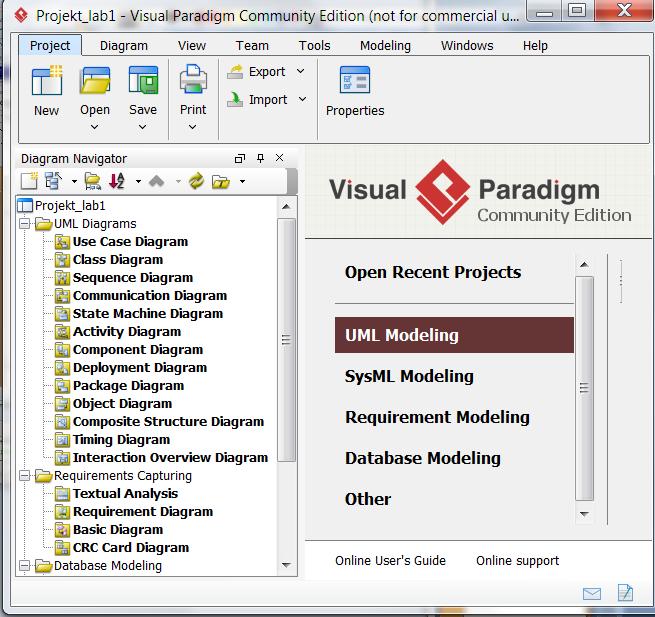This screenshot has height=617, width=655.
Task: Click the folder icon at navigator toolbar end
Action: pos(221,182)
